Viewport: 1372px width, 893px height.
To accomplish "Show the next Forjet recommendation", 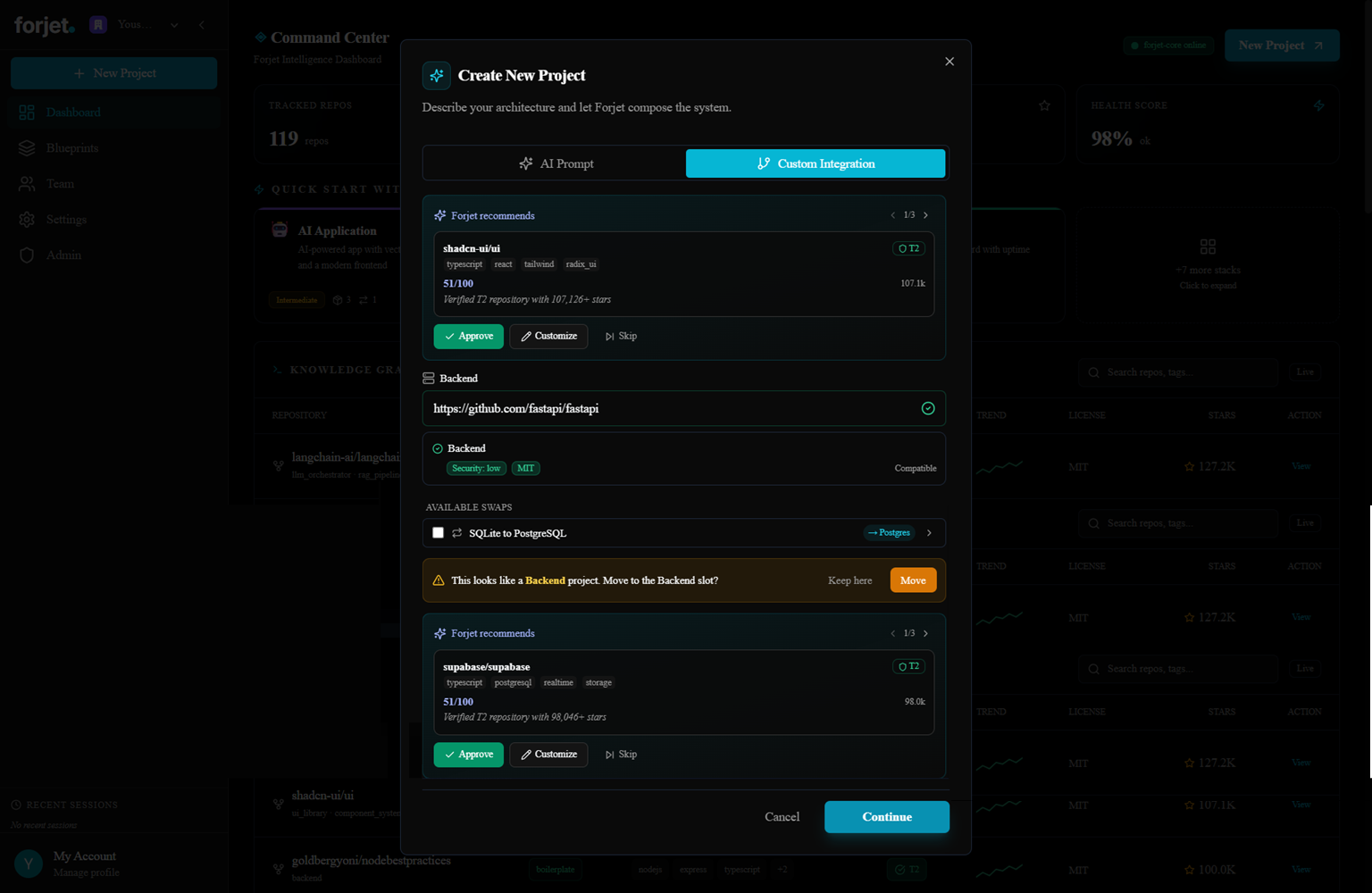I will (x=926, y=214).
